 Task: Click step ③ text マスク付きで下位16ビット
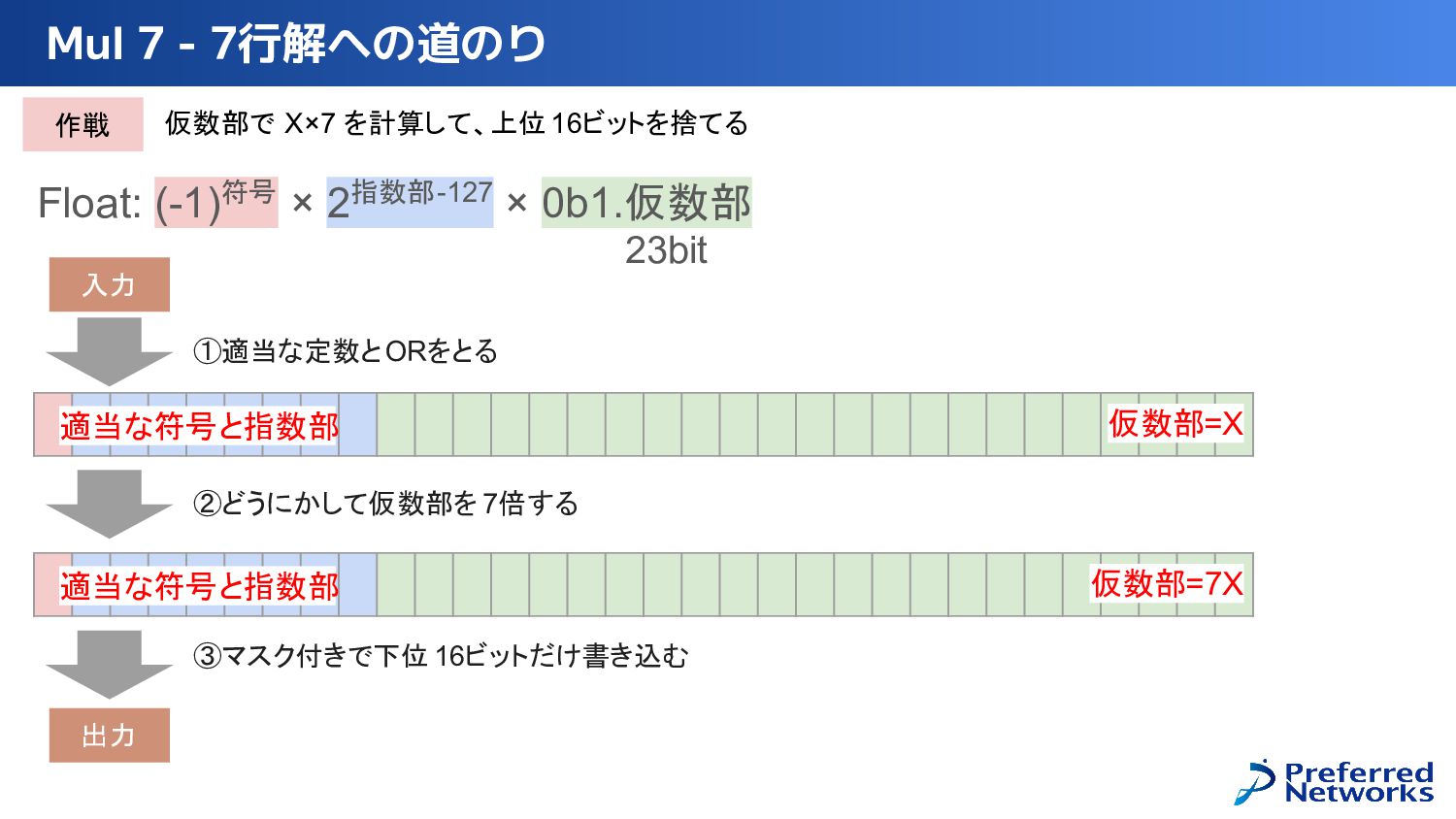(x=441, y=656)
